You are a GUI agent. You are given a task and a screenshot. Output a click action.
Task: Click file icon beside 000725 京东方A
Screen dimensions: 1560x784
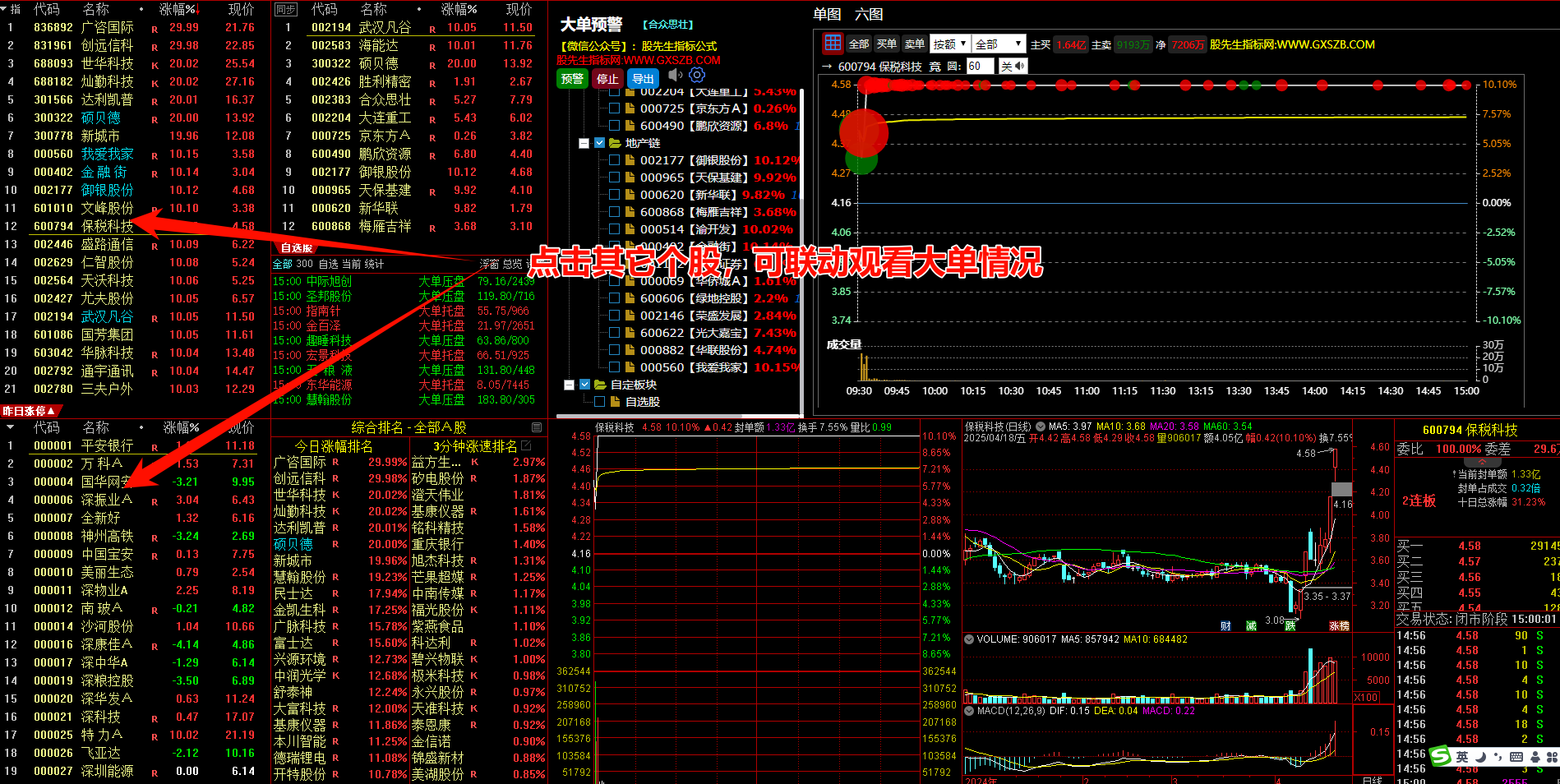point(630,108)
